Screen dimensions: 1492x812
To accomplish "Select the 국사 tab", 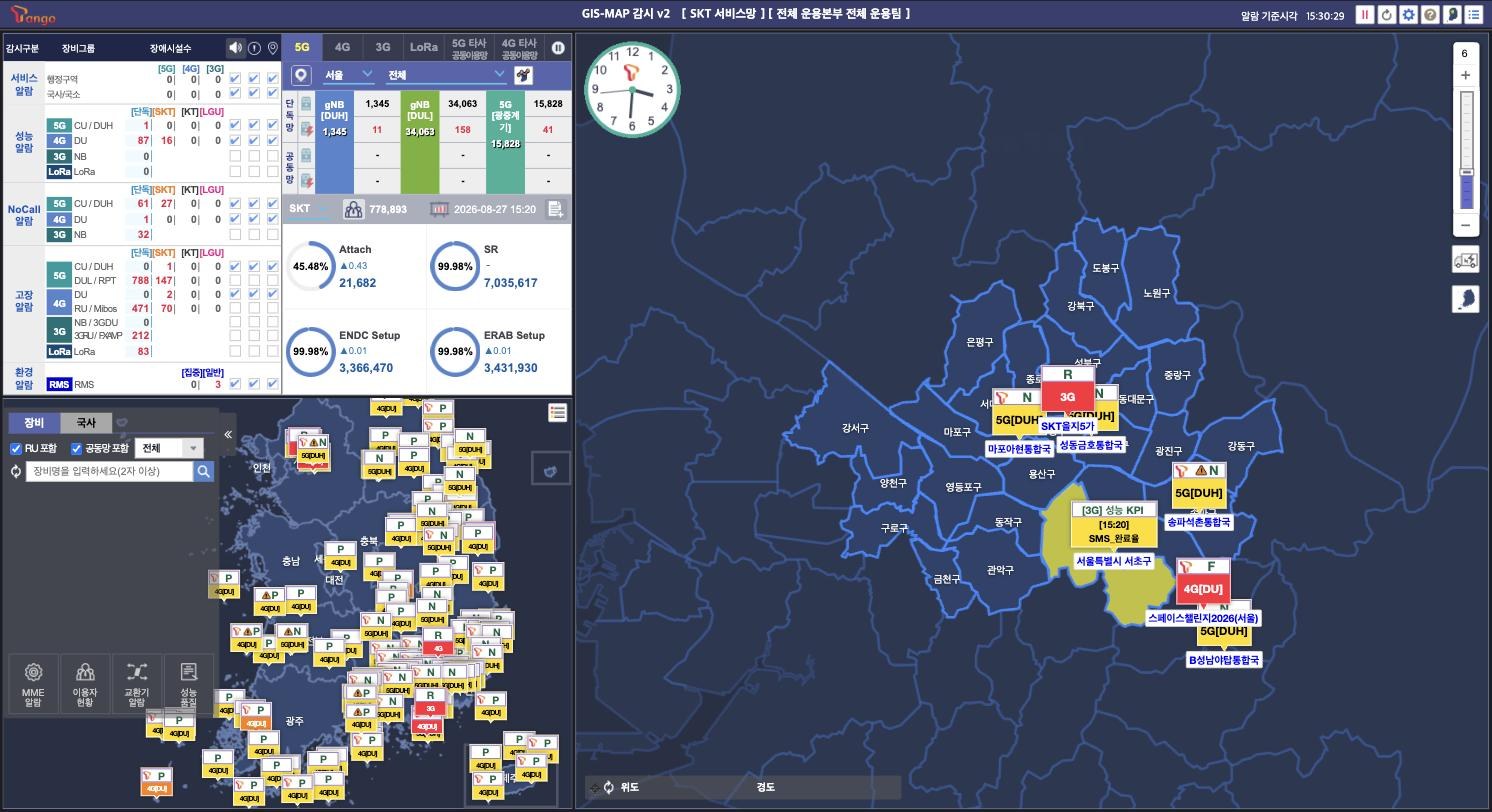I will tap(86, 423).
